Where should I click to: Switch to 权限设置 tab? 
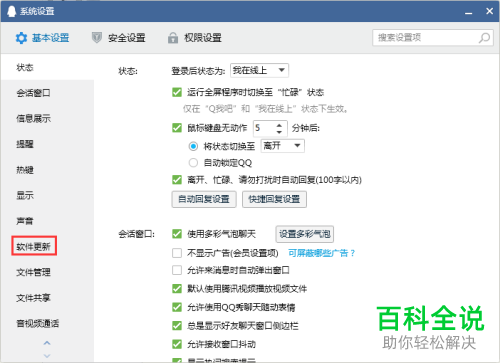[x=195, y=38]
